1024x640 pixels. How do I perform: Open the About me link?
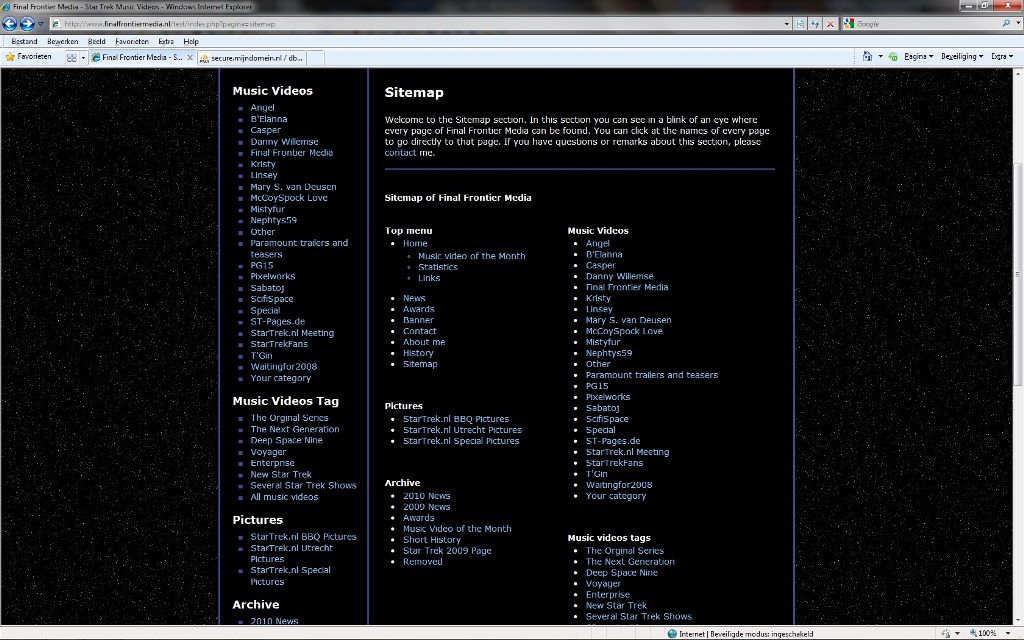[x=424, y=342]
